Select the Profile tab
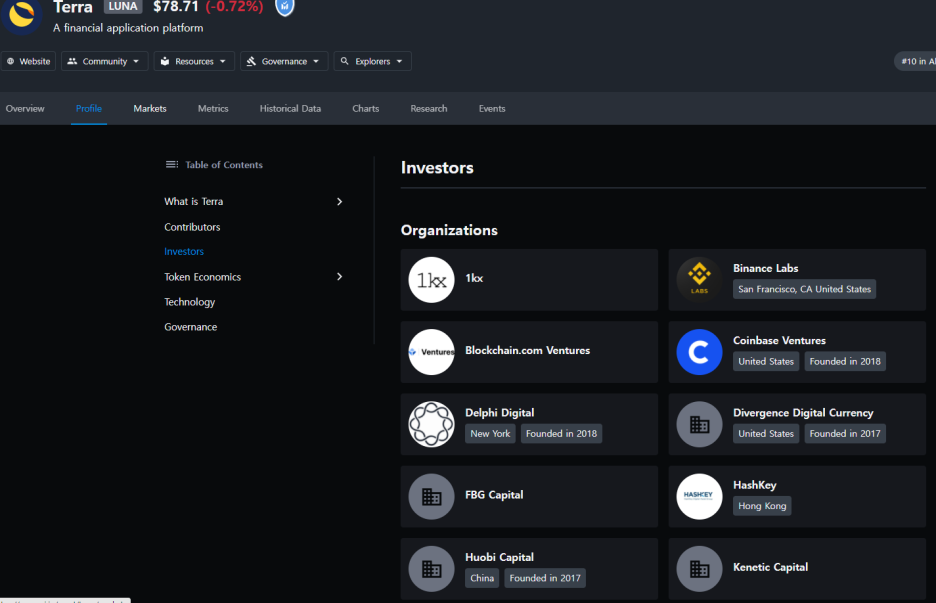This screenshot has height=603, width=936. coord(89,109)
